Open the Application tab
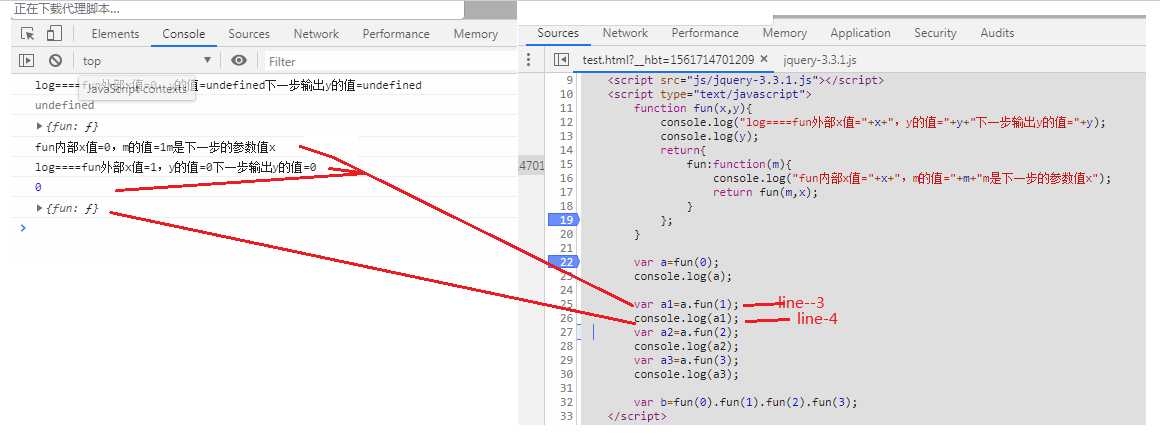 point(860,33)
